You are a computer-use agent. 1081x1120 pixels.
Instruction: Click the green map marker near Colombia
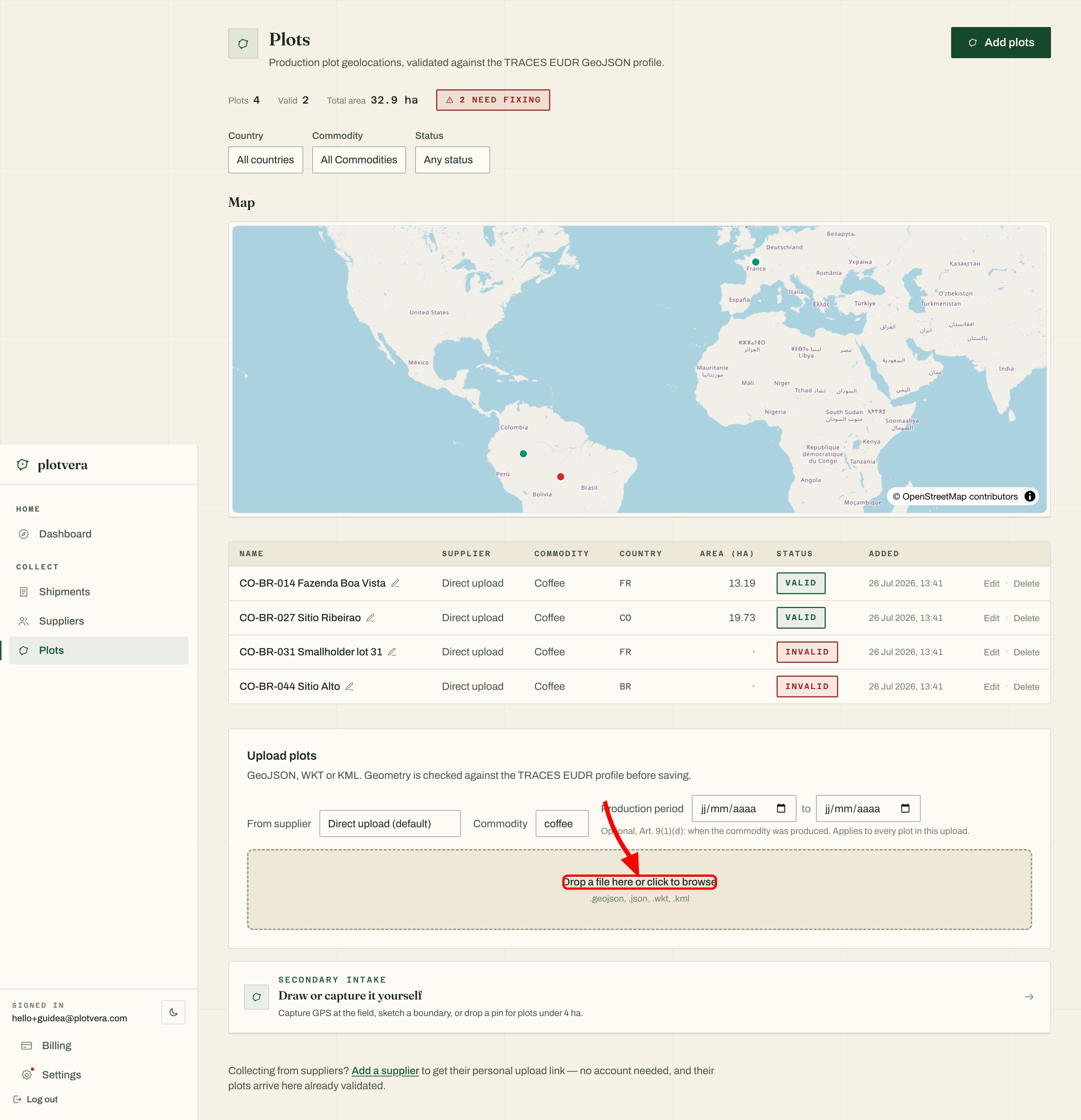(523, 454)
